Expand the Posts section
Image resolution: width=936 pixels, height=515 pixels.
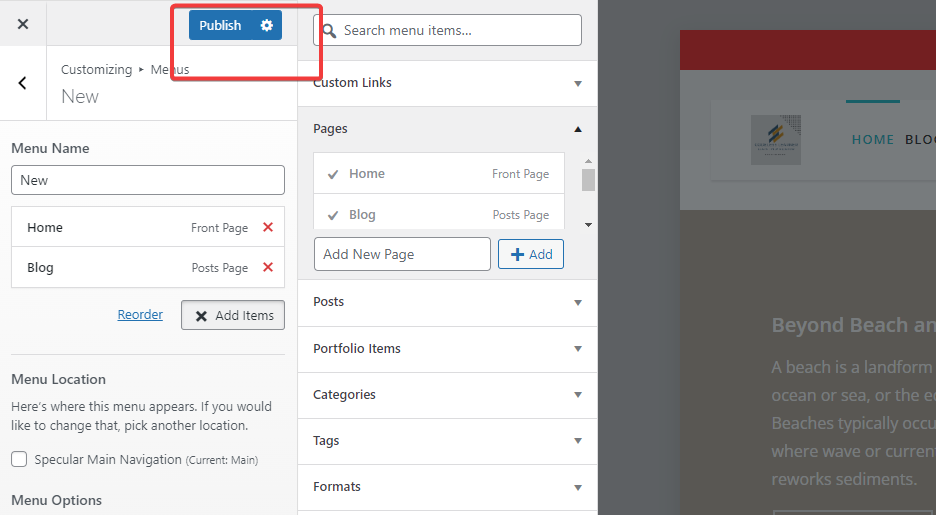pyautogui.click(x=447, y=302)
